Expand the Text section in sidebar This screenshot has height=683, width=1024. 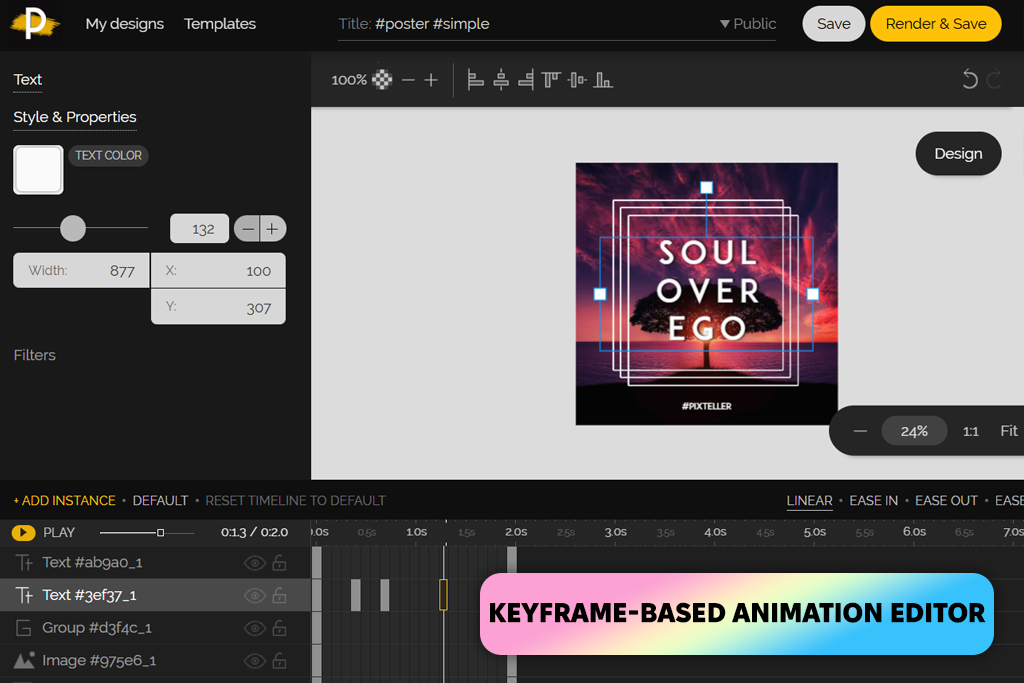click(28, 80)
